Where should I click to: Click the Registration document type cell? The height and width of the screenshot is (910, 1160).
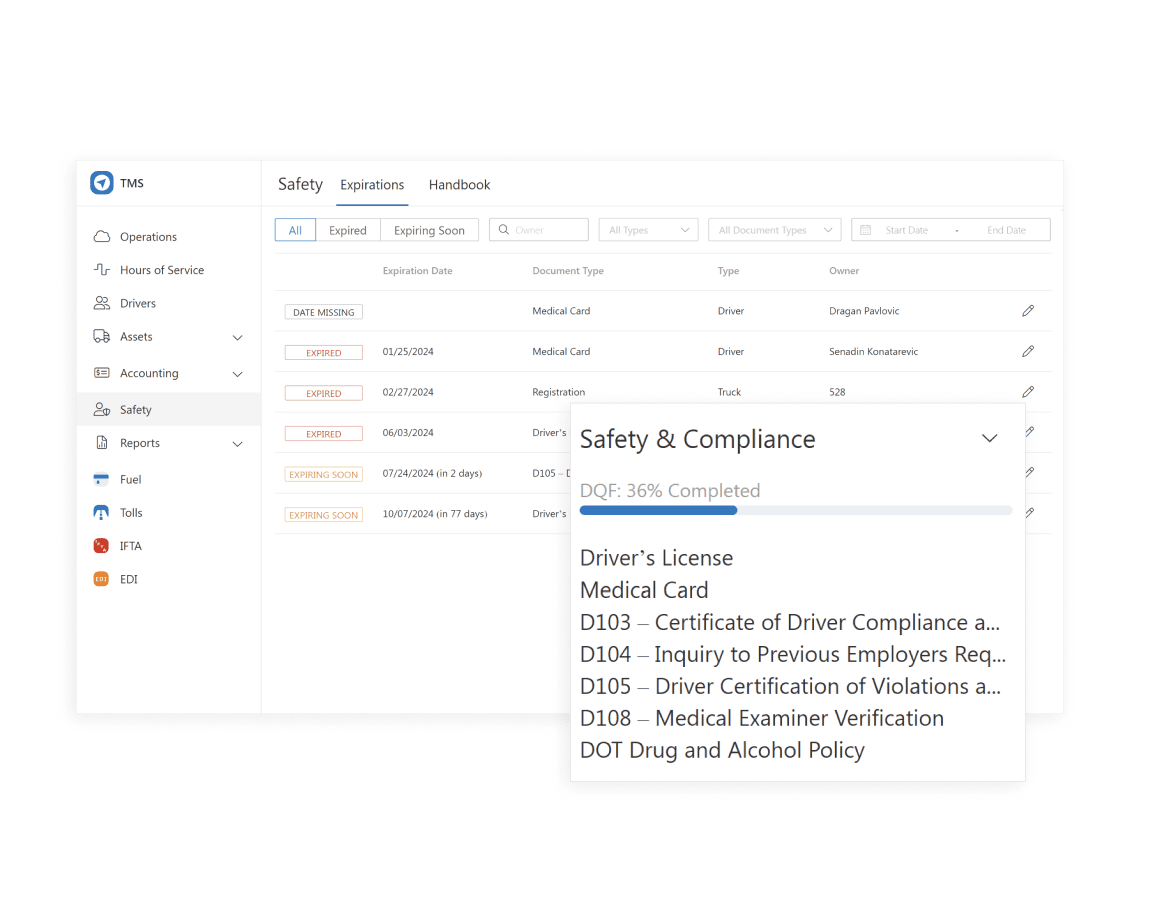pyautogui.click(x=559, y=392)
